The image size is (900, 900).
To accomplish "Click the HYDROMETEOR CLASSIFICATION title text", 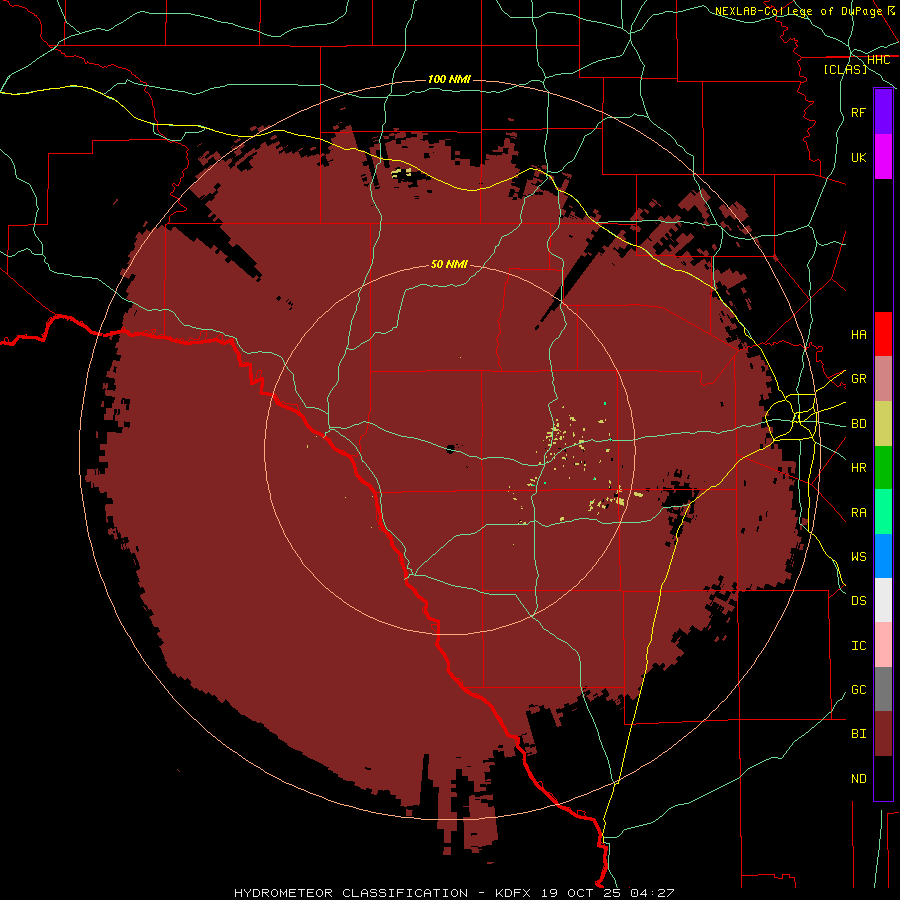I will click(x=351, y=893).
